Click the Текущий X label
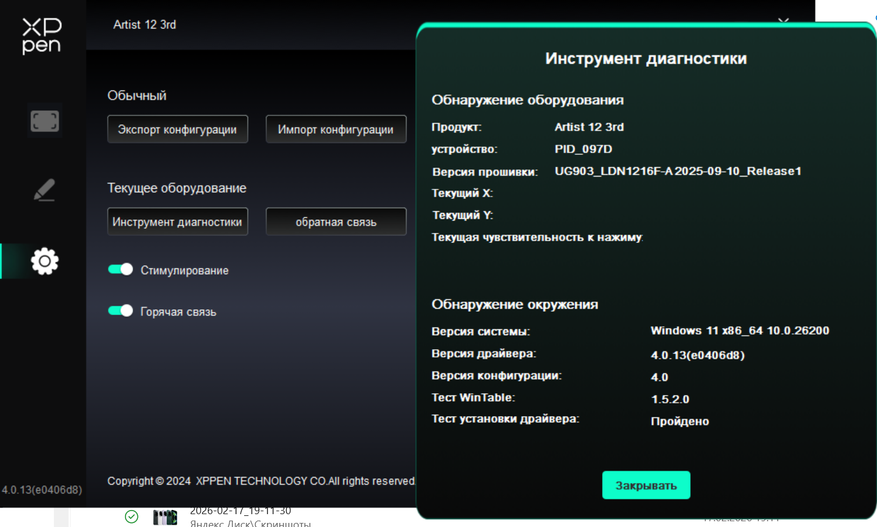 pos(462,193)
